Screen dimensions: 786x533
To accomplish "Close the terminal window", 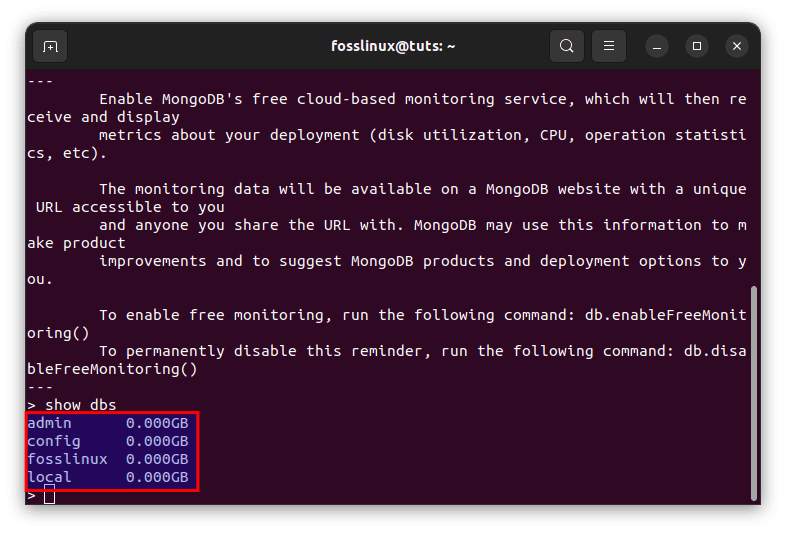I will click(737, 46).
